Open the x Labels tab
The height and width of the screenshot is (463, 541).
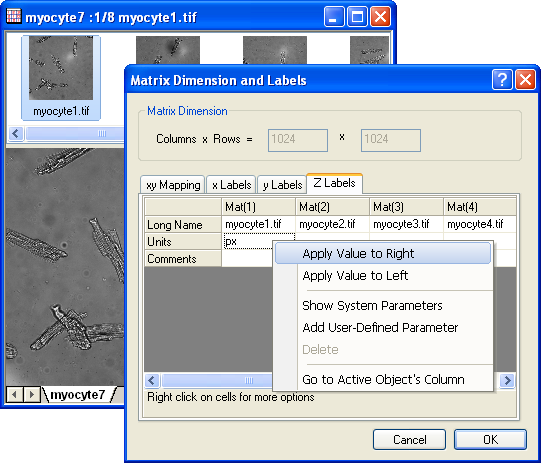click(231, 185)
